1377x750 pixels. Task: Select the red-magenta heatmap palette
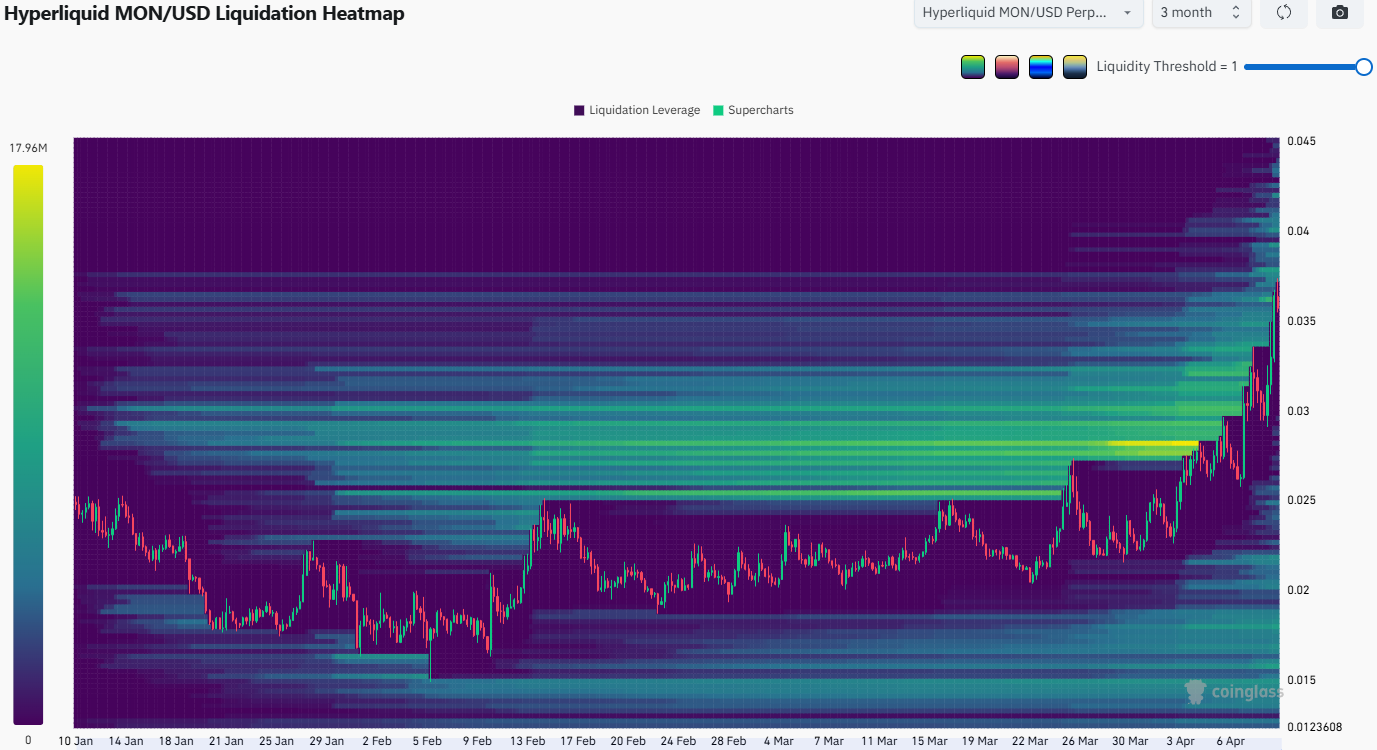pyautogui.click(x=1006, y=66)
